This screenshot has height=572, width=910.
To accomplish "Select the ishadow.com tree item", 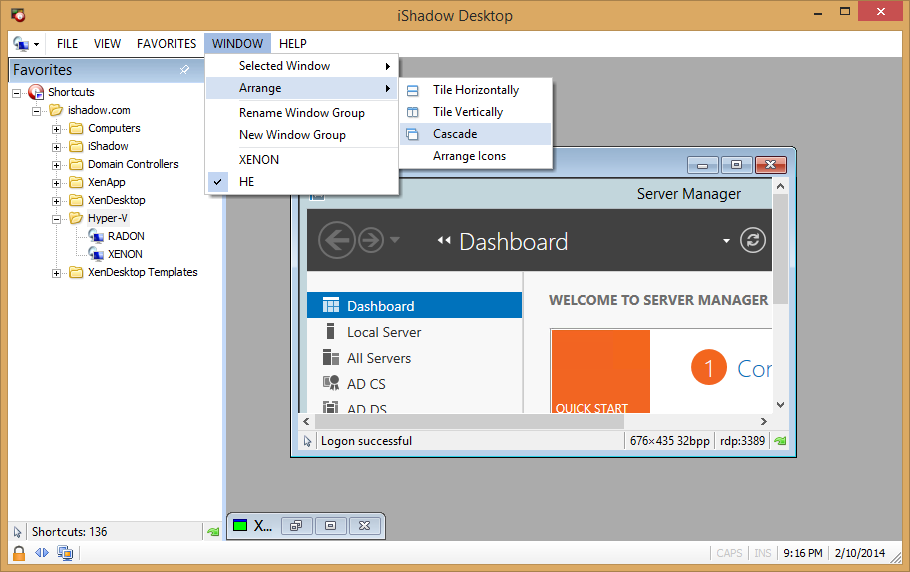I will click(99, 110).
